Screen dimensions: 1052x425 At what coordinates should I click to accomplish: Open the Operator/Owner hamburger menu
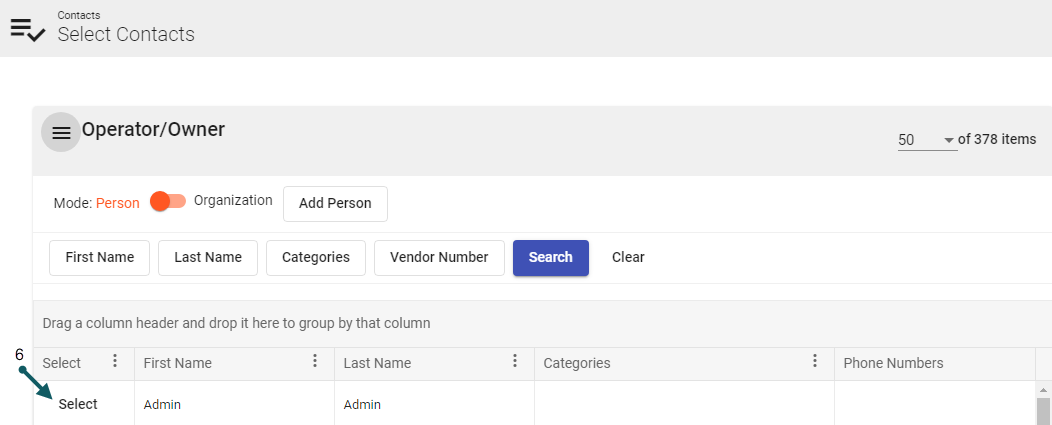click(61, 133)
